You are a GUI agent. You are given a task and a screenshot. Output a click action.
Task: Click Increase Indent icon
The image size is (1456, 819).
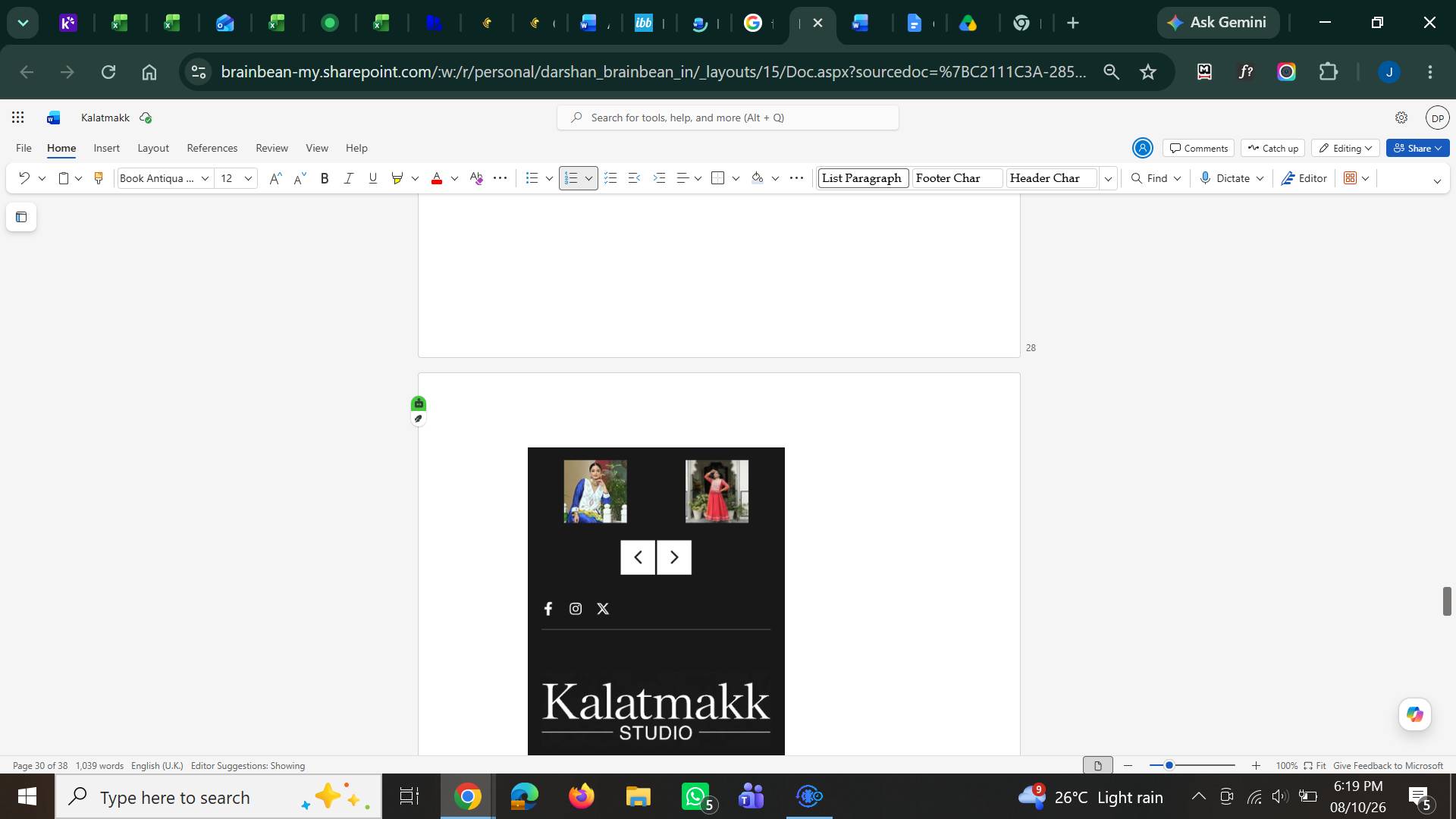tap(659, 178)
